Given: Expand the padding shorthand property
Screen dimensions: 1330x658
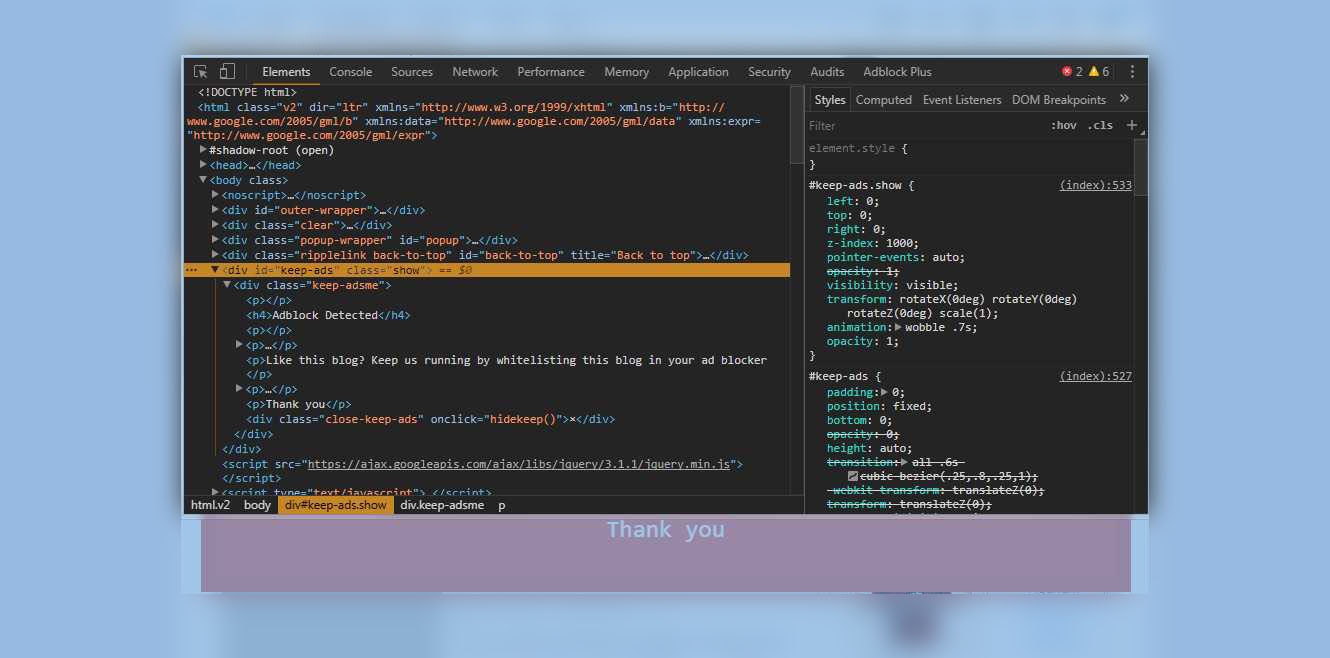Looking at the screenshot, I should click(x=884, y=392).
